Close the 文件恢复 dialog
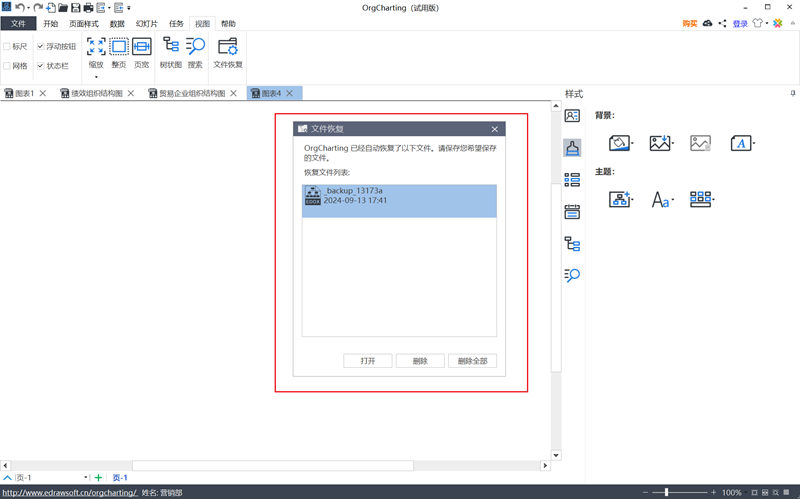Screen dimensions: 800x499 [x=494, y=129]
